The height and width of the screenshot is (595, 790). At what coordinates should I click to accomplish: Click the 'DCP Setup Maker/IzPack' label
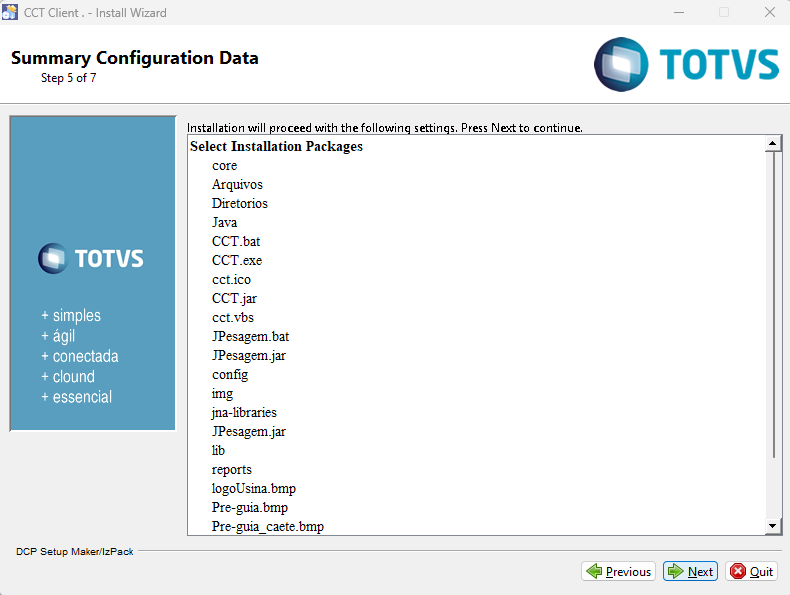[x=75, y=552]
